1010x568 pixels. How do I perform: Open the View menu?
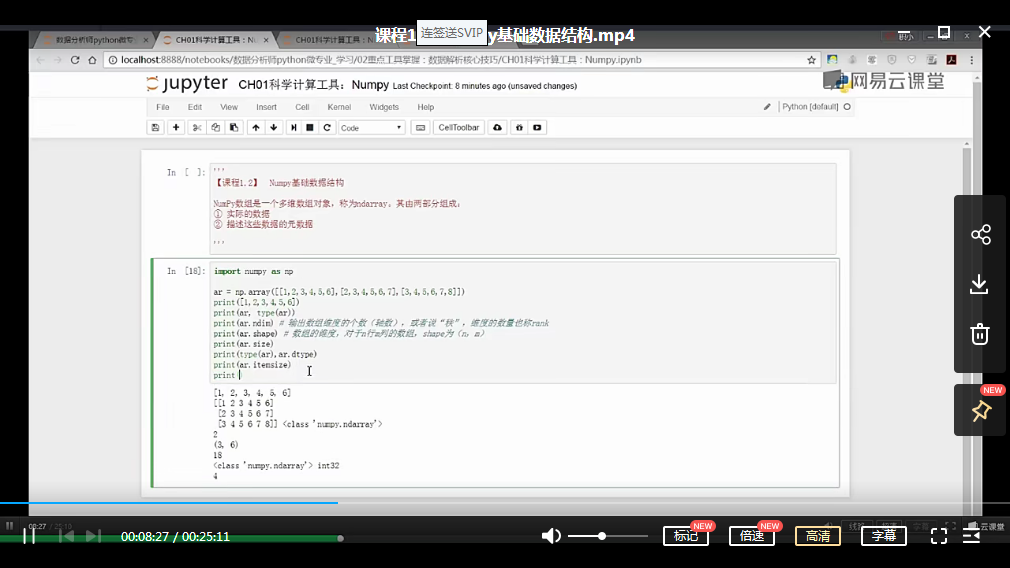[x=229, y=107]
